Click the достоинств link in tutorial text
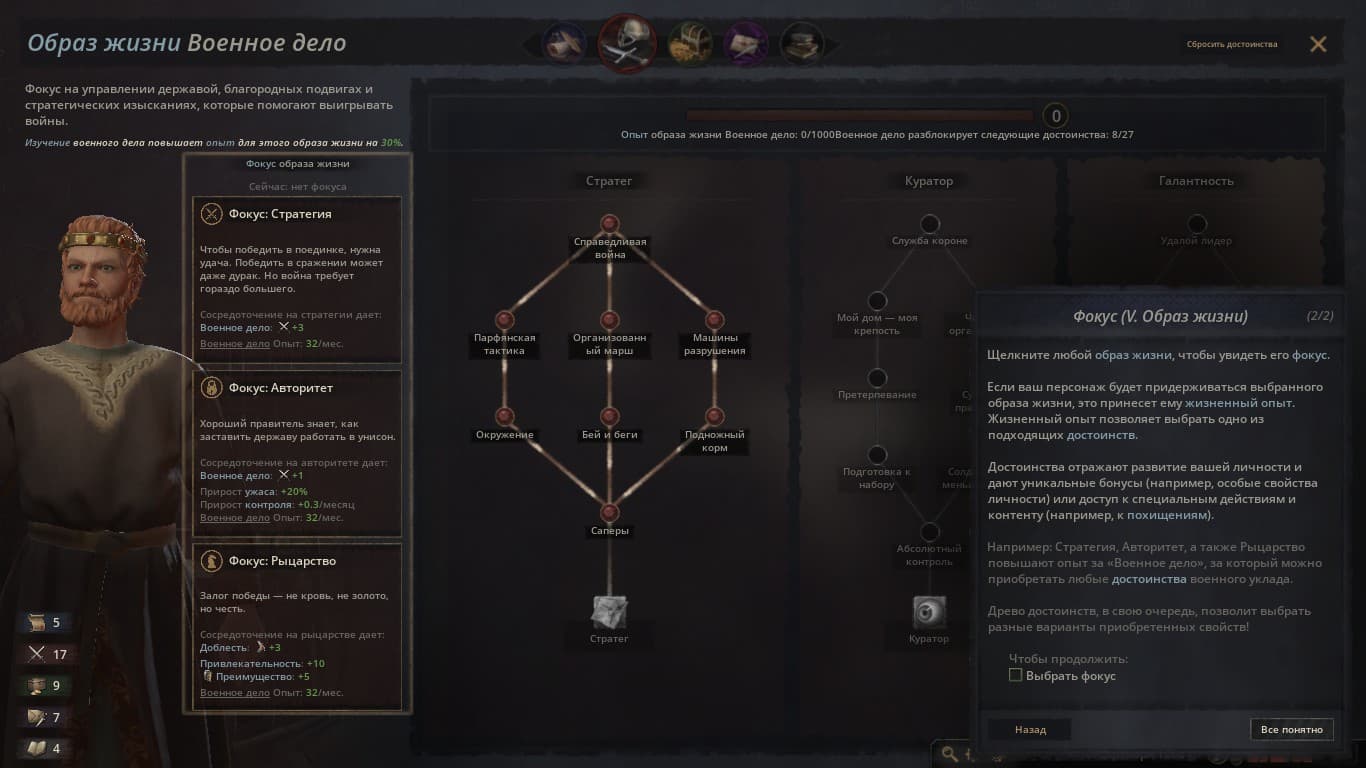Viewport: 1366px width, 768px height. pyautogui.click(x=1102, y=435)
